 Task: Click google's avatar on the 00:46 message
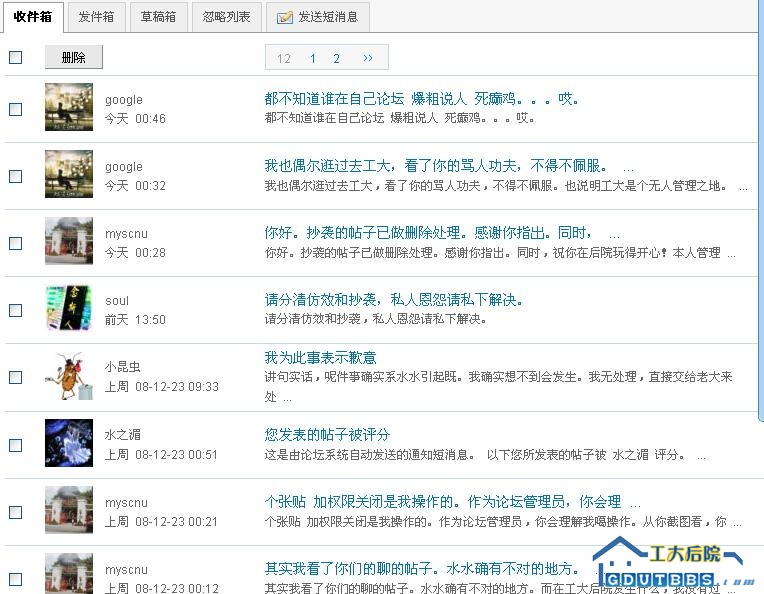pyautogui.click(x=69, y=107)
